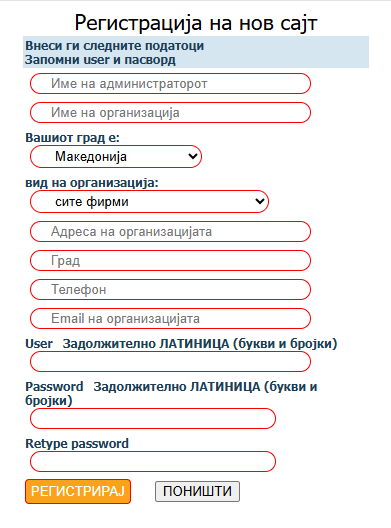Image resolution: width=391 pixels, height=528 pixels.
Task: Click the 'User Задолжително ЛАТИНИЦА' label
Action: (181, 344)
